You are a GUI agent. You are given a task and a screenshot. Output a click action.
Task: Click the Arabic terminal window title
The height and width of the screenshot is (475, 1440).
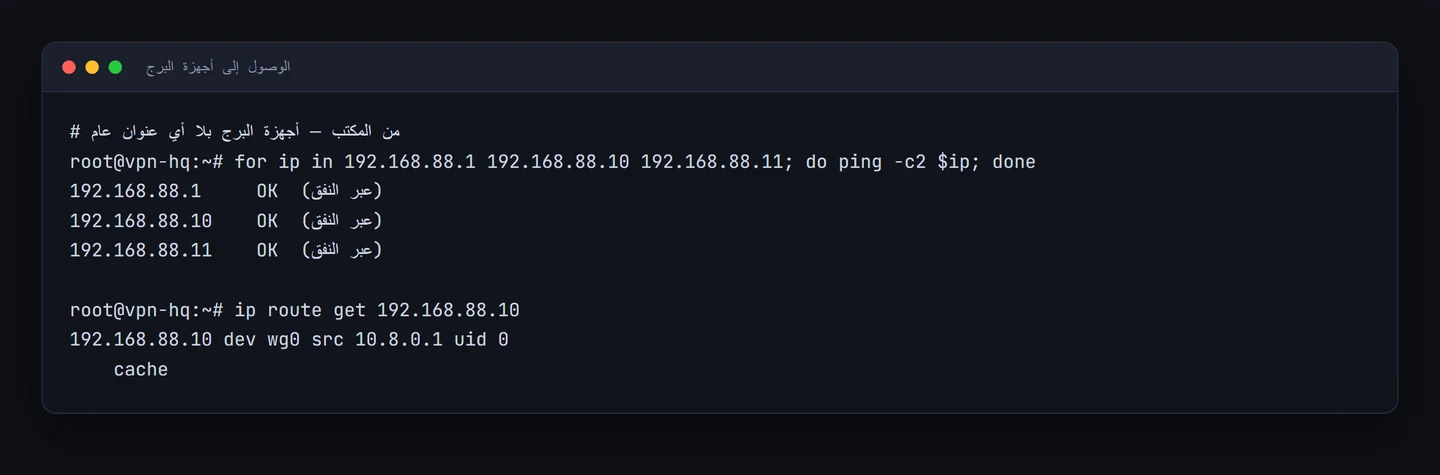pyautogui.click(x=218, y=67)
